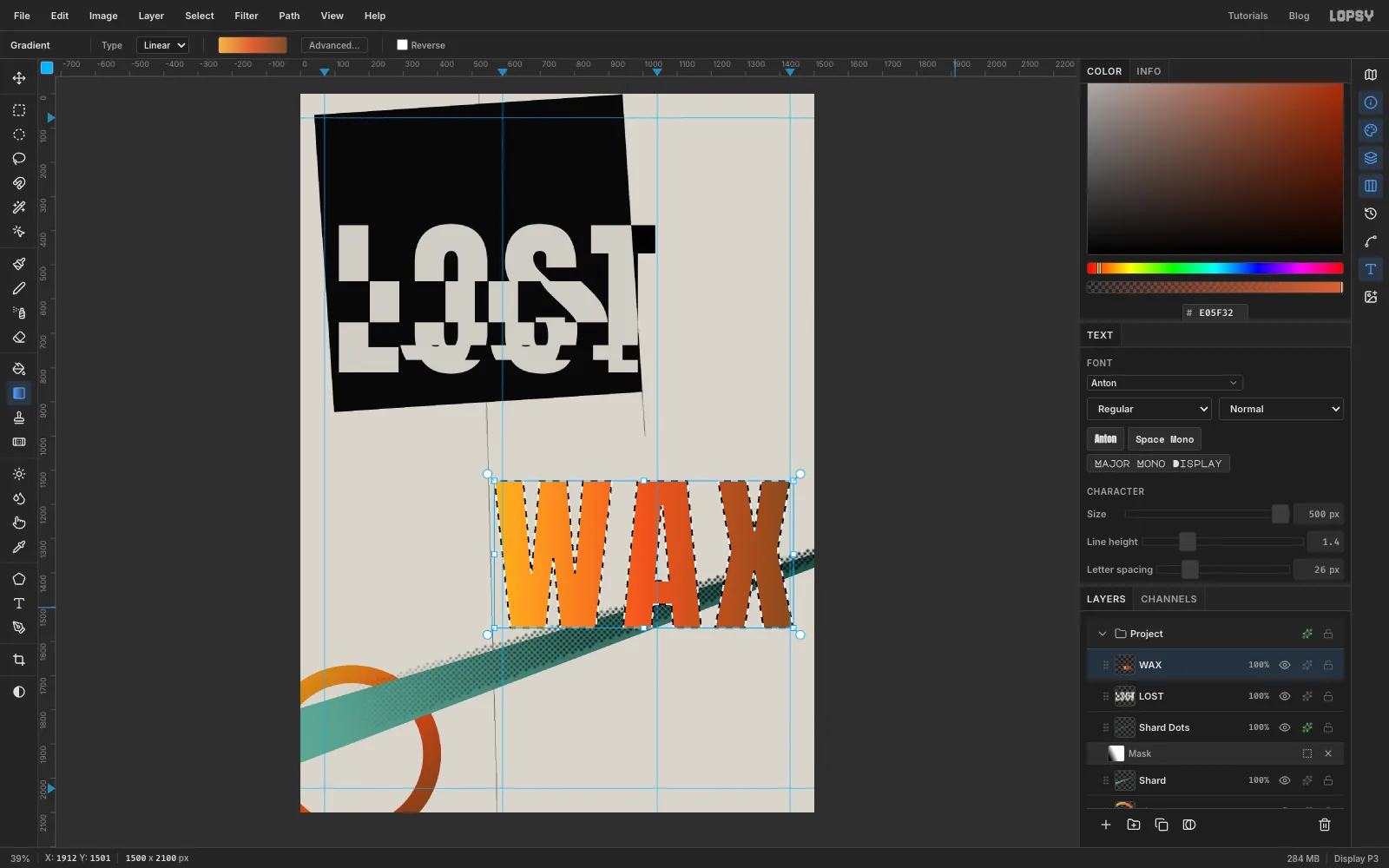The height and width of the screenshot is (868, 1389).
Task: Select the Pen path tool
Action: [x=19, y=628]
